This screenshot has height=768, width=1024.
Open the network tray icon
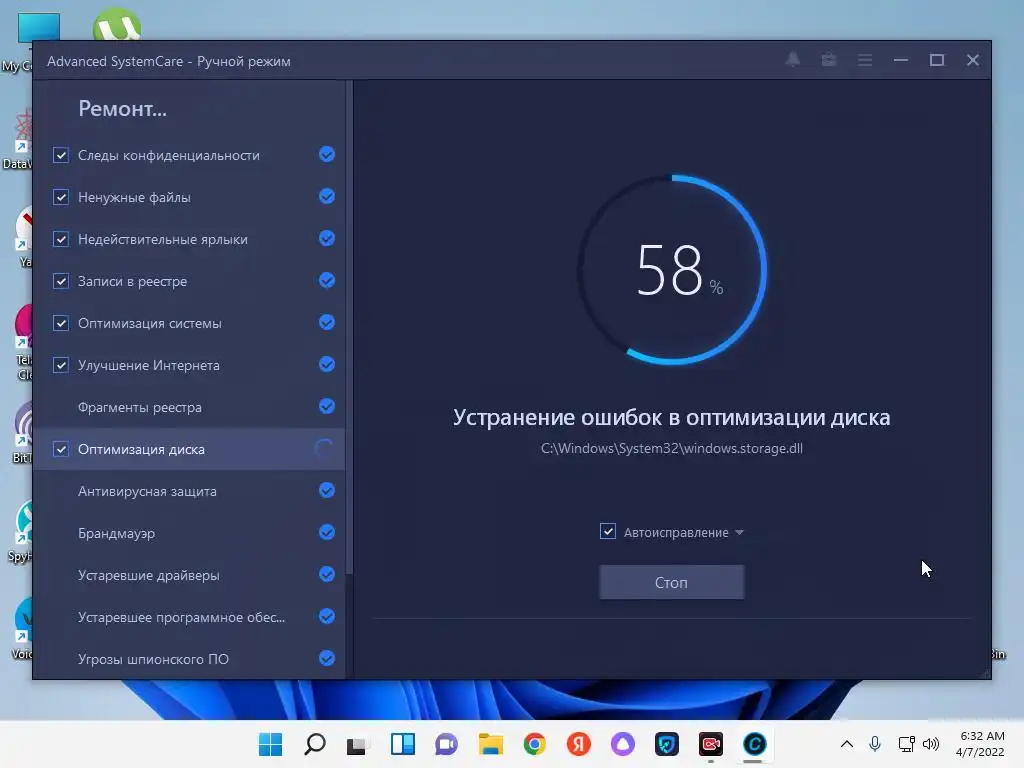[x=906, y=744]
